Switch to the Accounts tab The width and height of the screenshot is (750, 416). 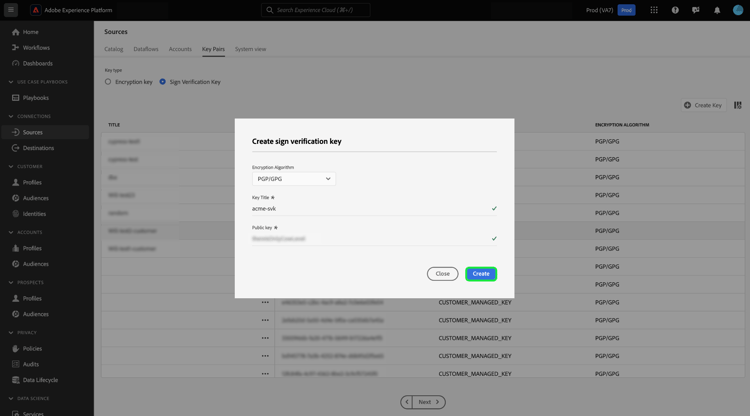(x=180, y=49)
